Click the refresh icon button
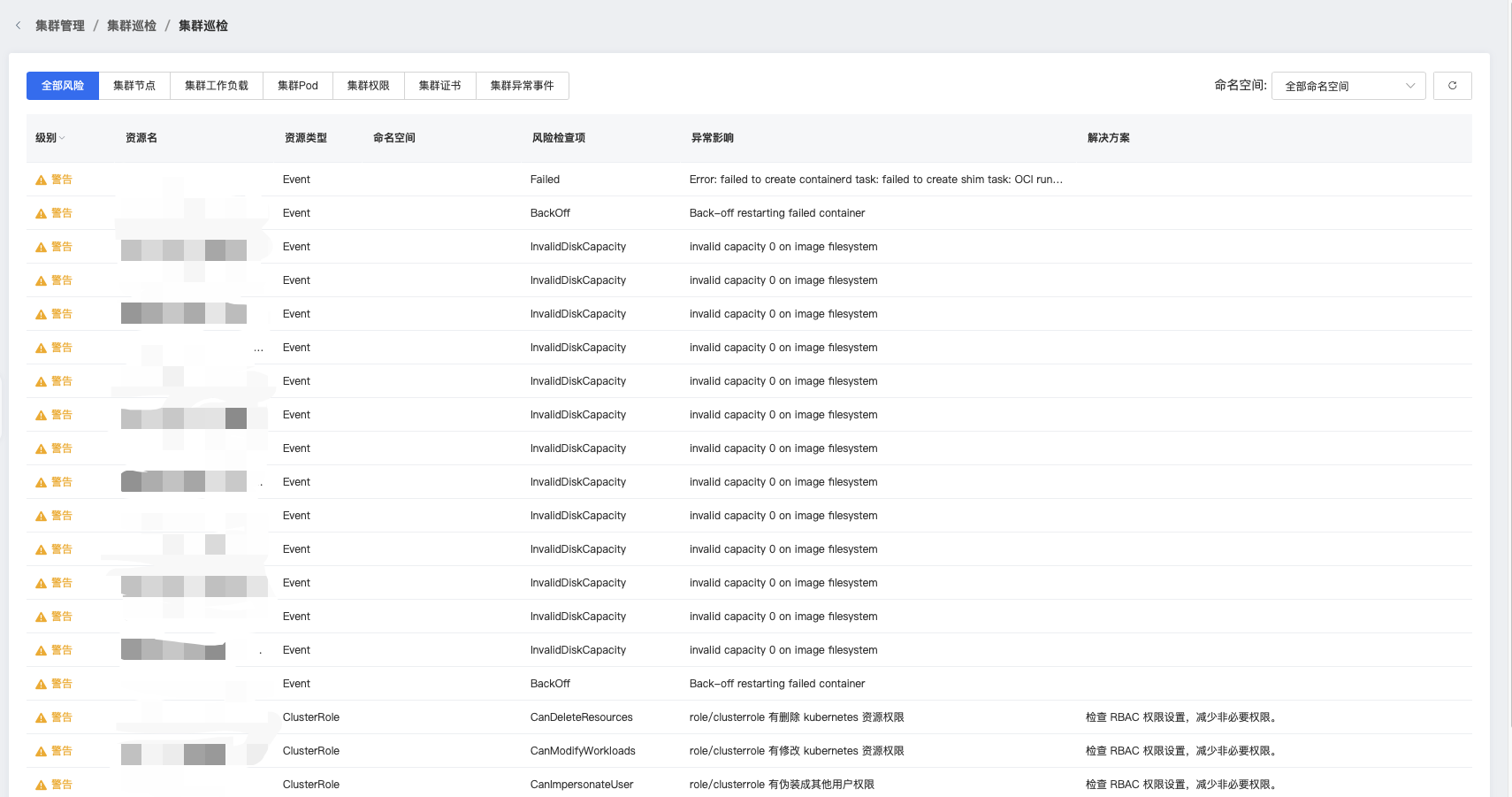The image size is (1512, 797). [x=1452, y=86]
